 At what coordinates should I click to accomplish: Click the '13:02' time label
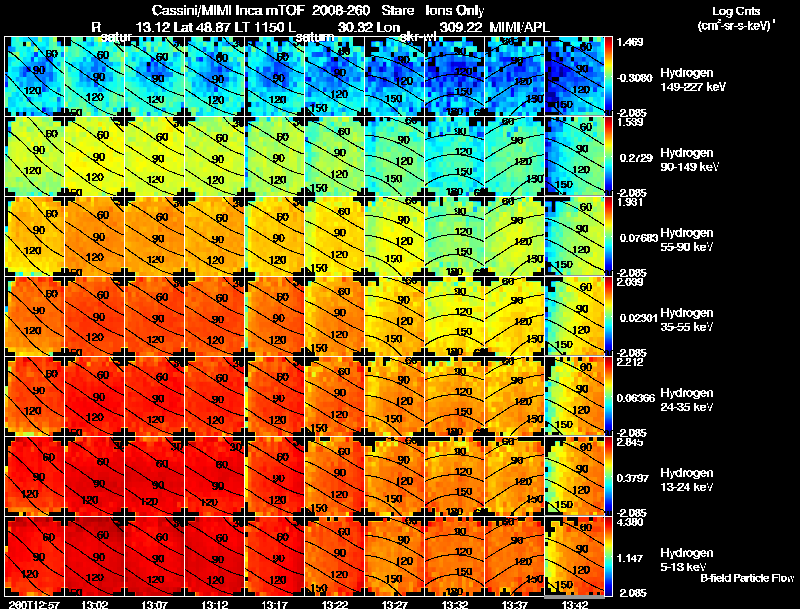coord(94,605)
